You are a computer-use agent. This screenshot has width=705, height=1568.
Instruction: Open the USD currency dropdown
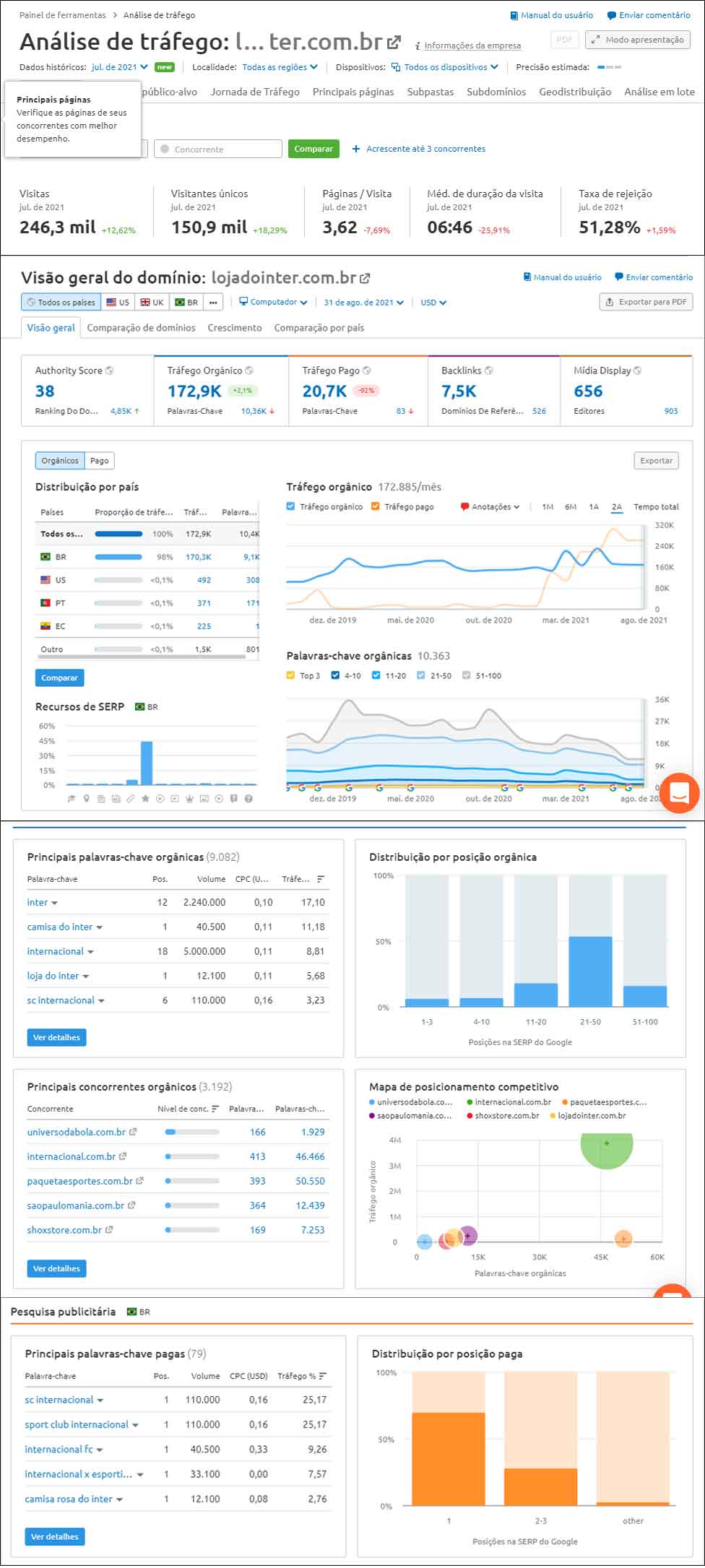(433, 303)
